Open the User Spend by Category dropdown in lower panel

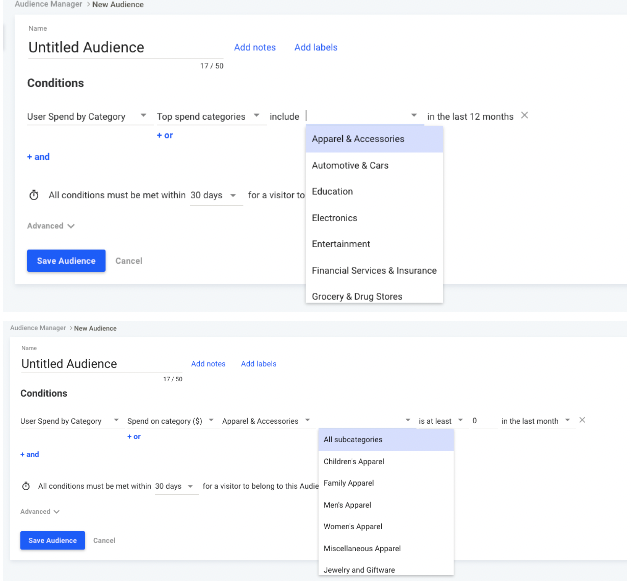[70, 421]
